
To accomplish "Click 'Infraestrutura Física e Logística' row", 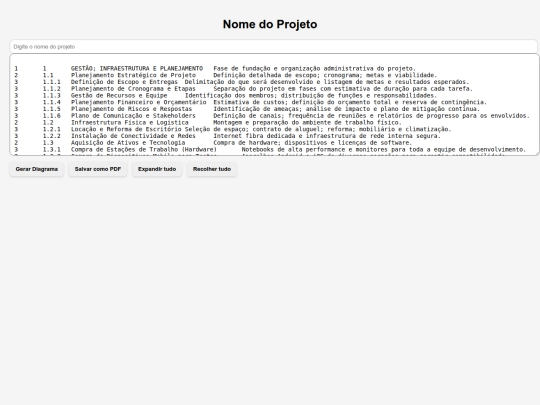I will [129, 123].
